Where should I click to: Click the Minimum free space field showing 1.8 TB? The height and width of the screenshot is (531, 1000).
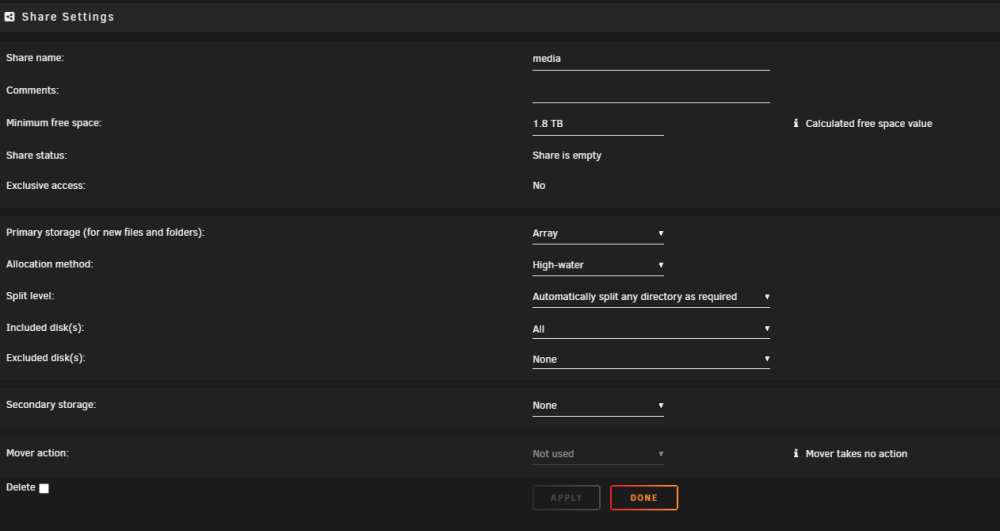pos(598,124)
